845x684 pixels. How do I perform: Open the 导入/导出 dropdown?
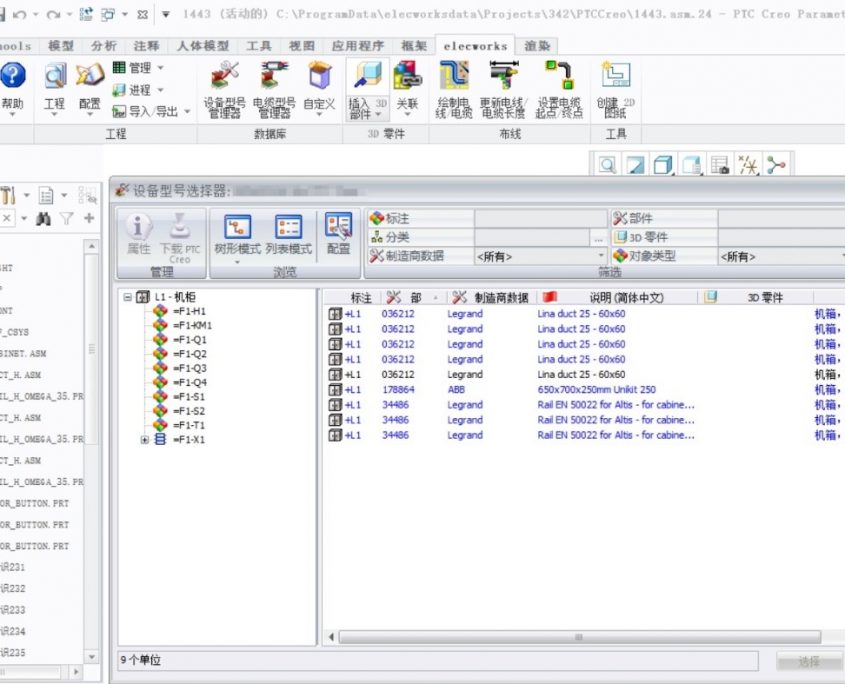coord(151,112)
